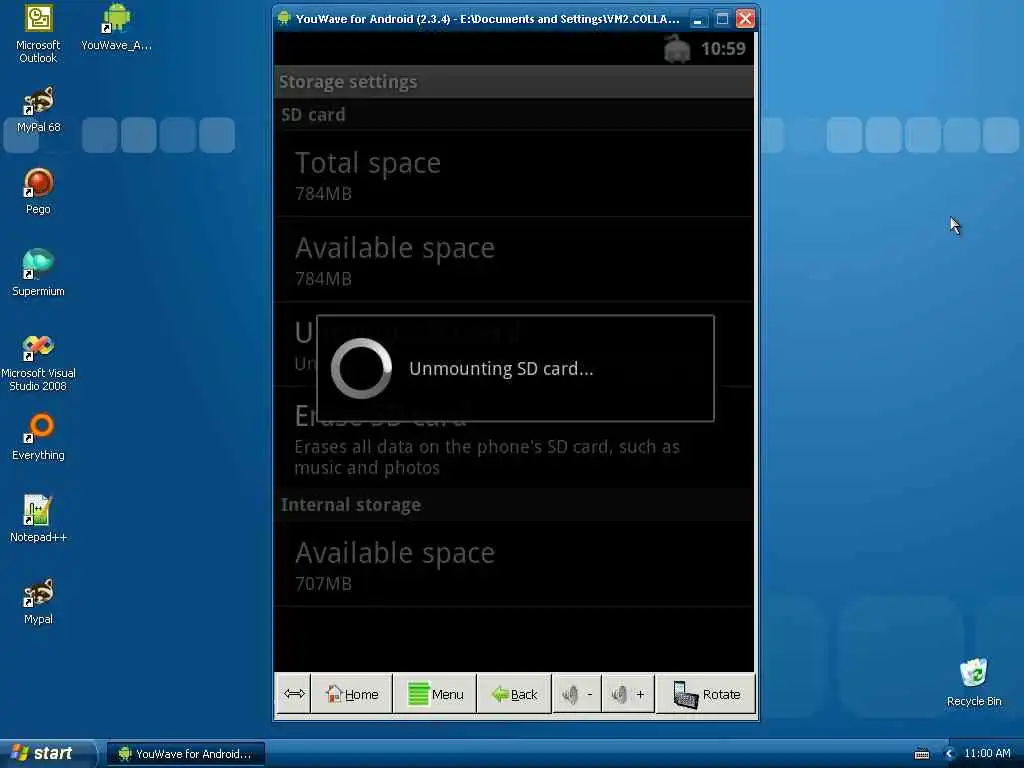The width and height of the screenshot is (1024, 768).
Task: Click the Unmounting SD card... message
Action: tap(502, 368)
